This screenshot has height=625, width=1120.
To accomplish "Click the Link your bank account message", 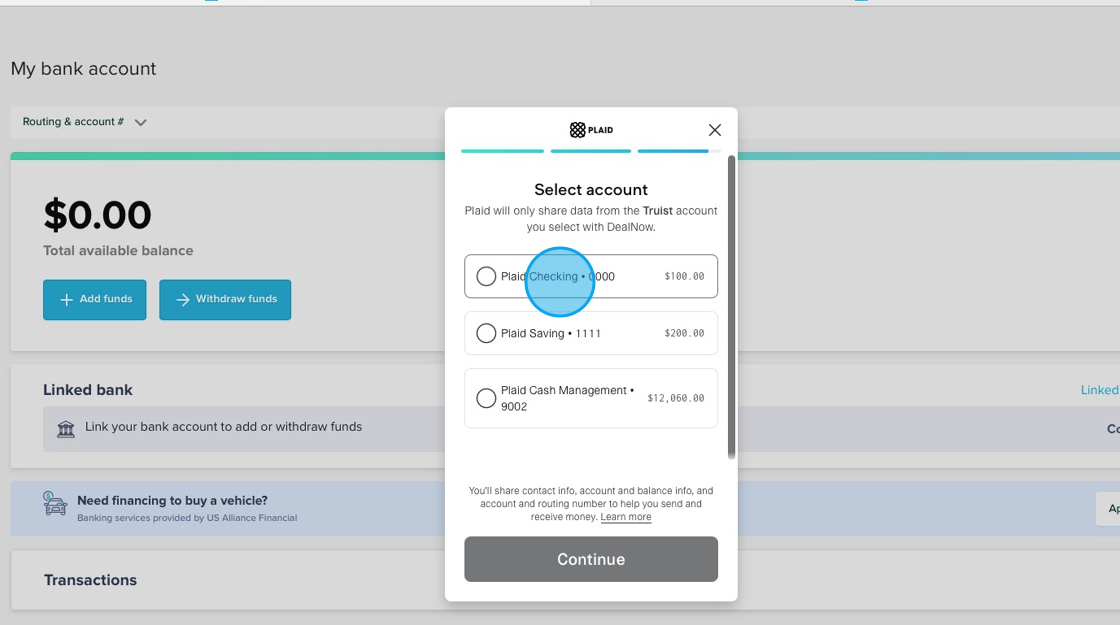I will [223, 426].
